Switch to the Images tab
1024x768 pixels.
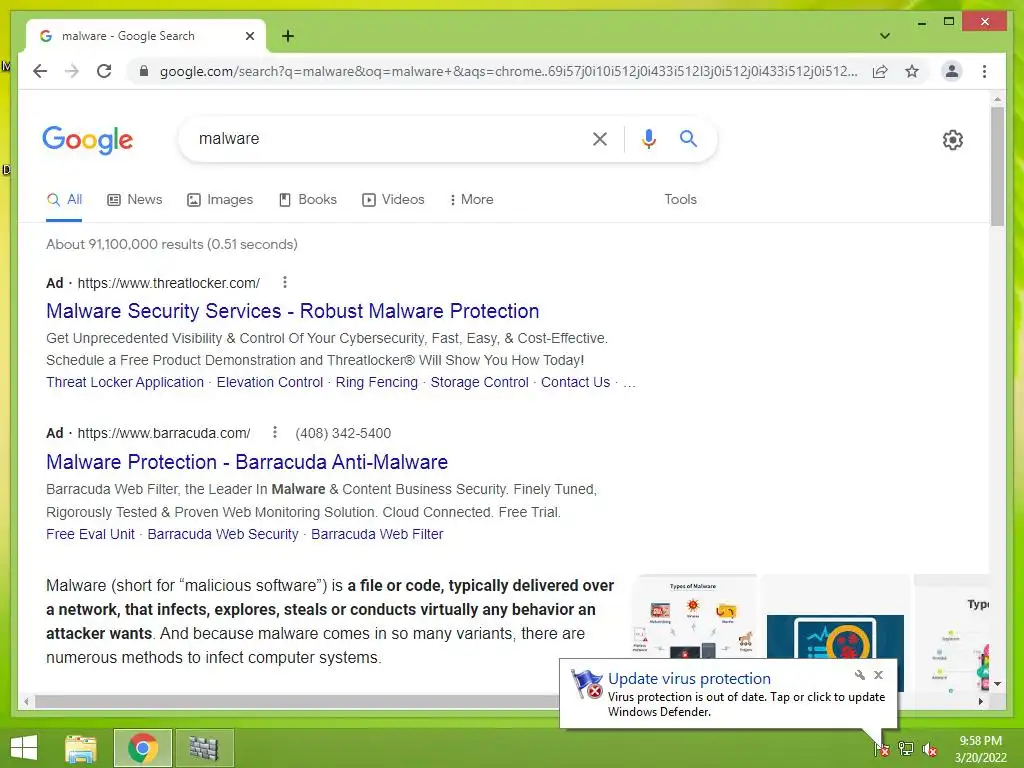click(x=220, y=200)
